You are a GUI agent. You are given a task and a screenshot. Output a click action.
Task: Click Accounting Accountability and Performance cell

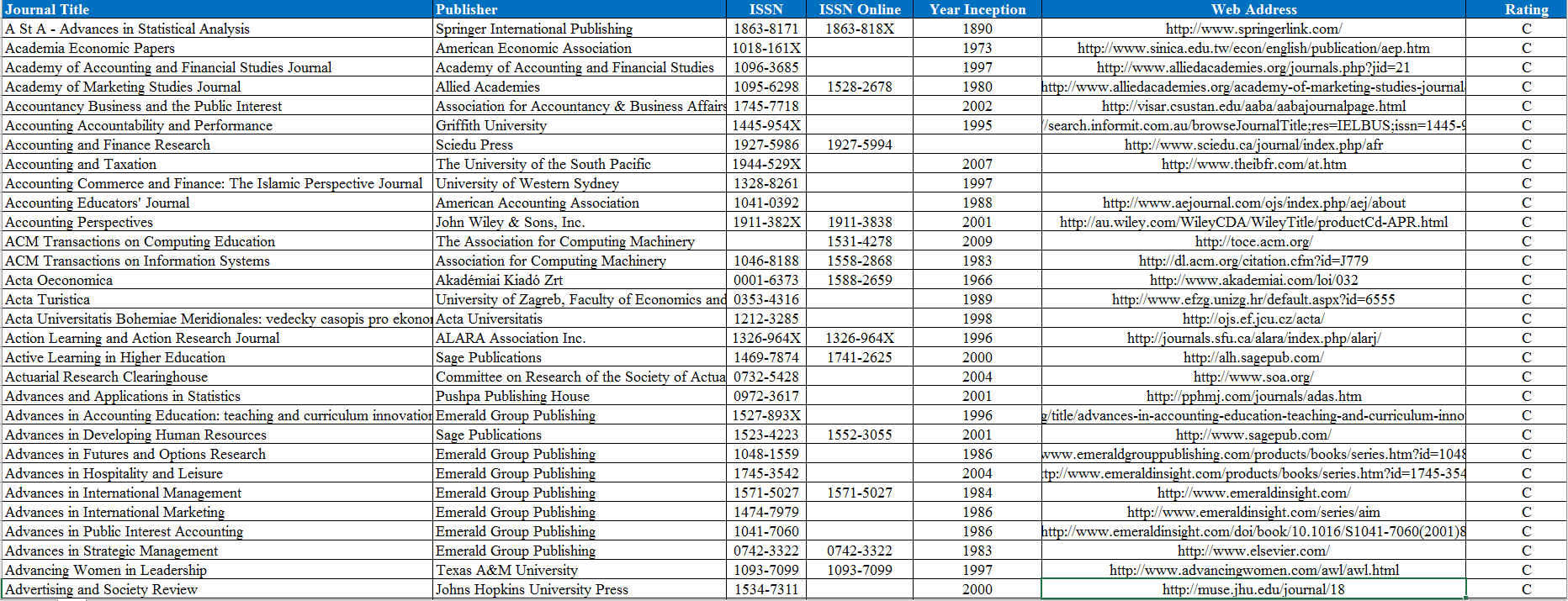(x=217, y=125)
